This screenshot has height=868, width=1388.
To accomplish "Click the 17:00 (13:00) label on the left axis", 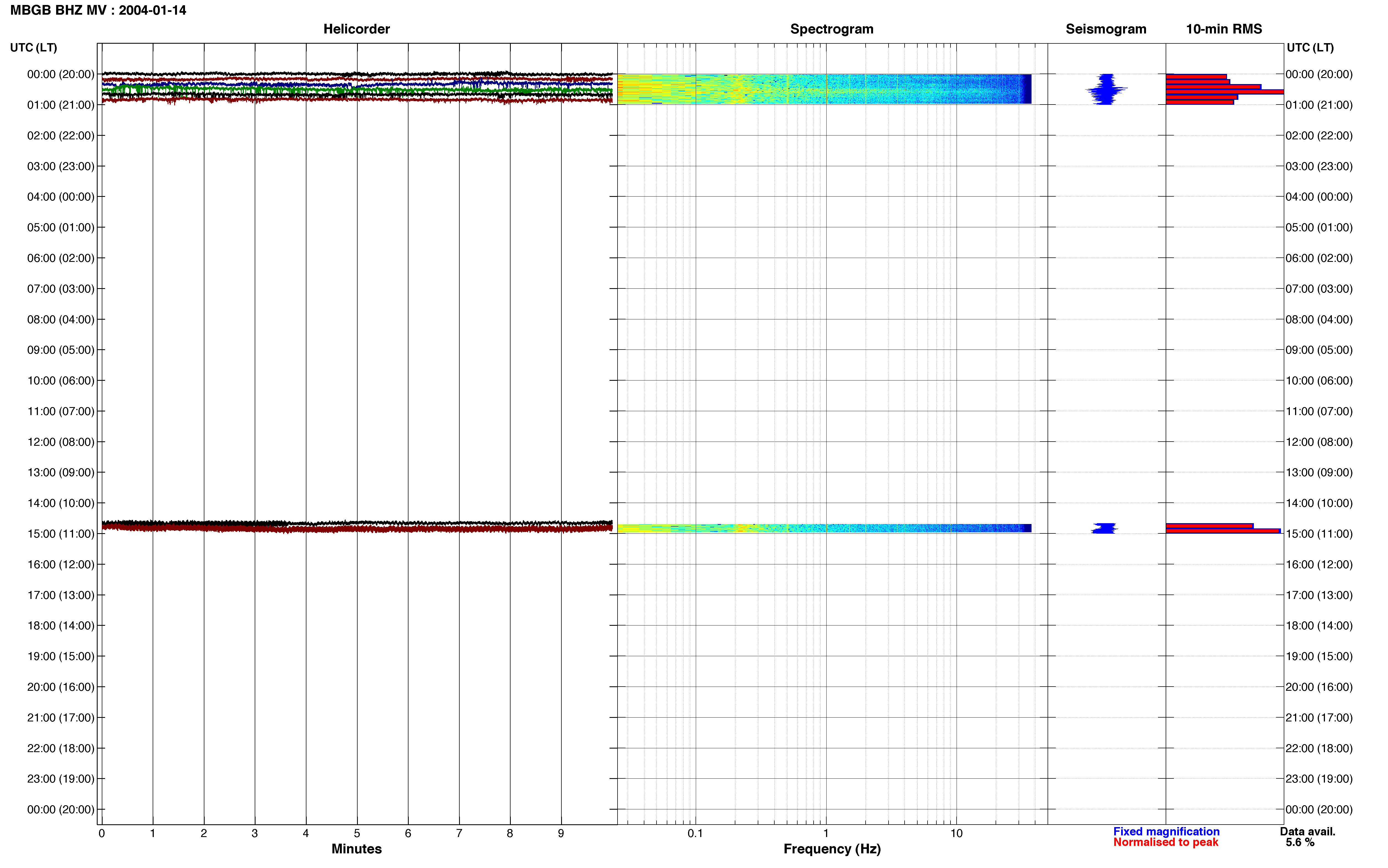I will (61, 595).
